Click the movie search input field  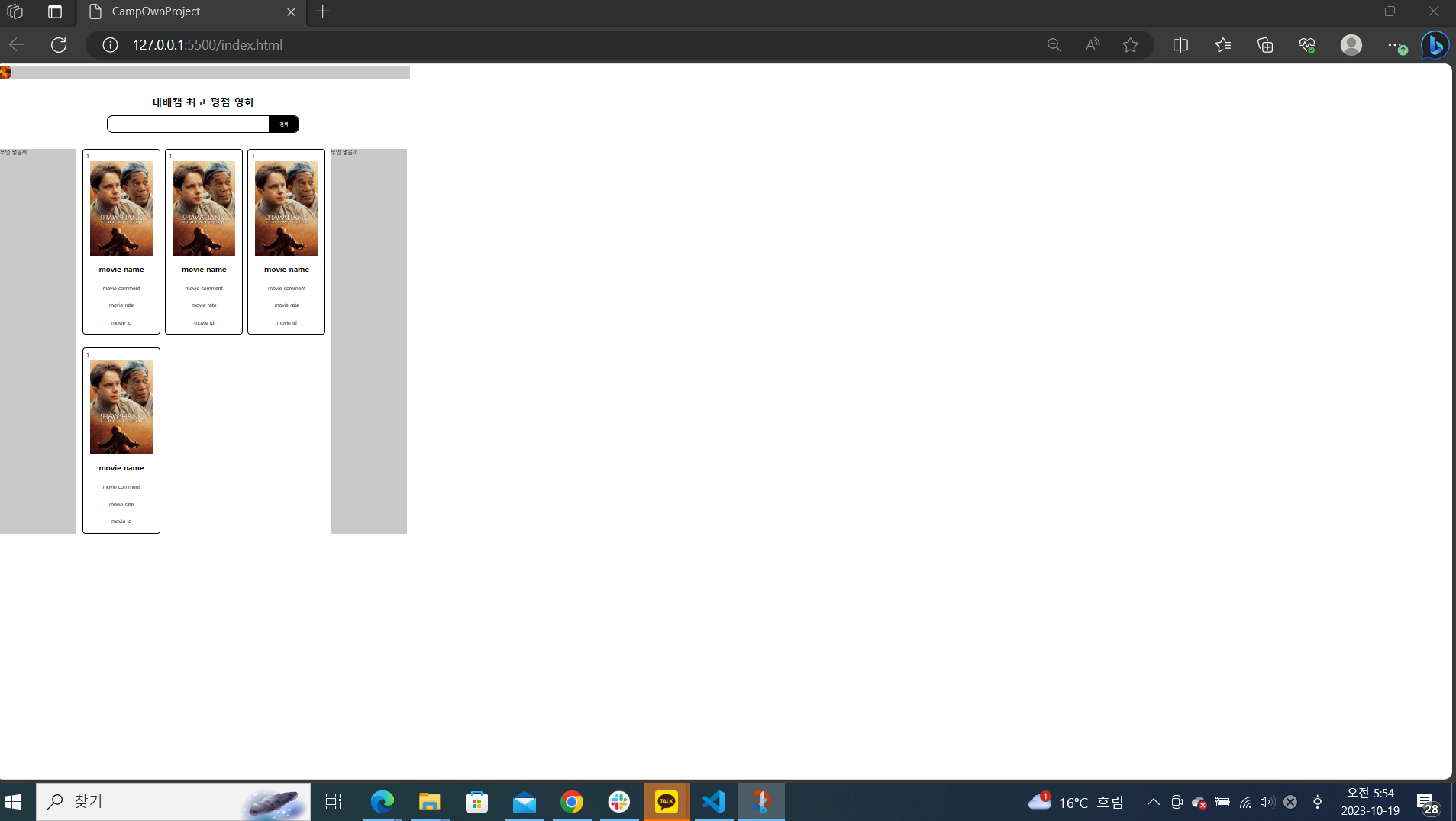coord(188,124)
